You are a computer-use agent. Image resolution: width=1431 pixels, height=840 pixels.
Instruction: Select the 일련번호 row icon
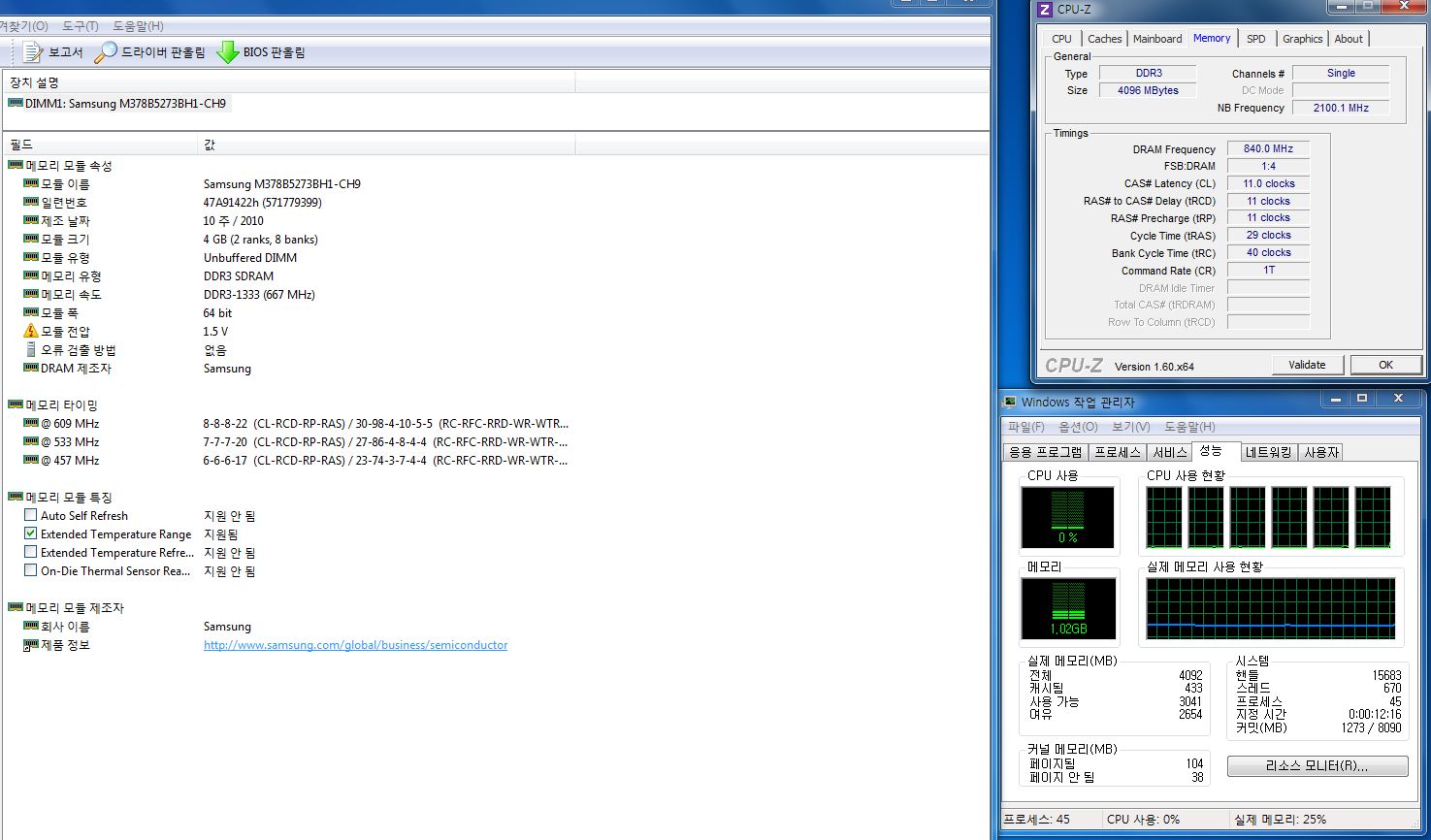click(31, 202)
